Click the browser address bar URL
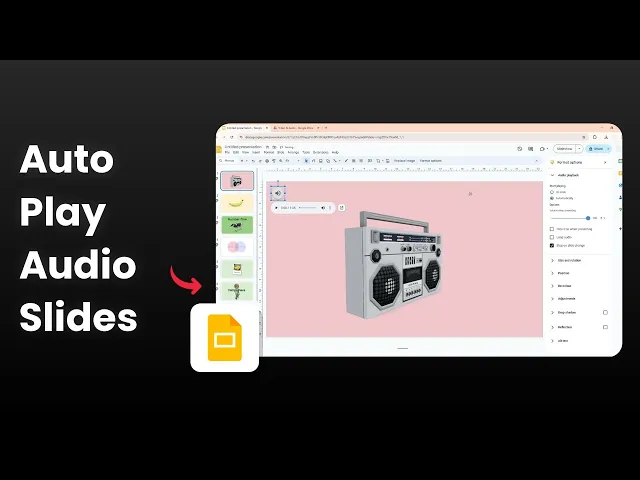640x480 pixels. pos(322,138)
